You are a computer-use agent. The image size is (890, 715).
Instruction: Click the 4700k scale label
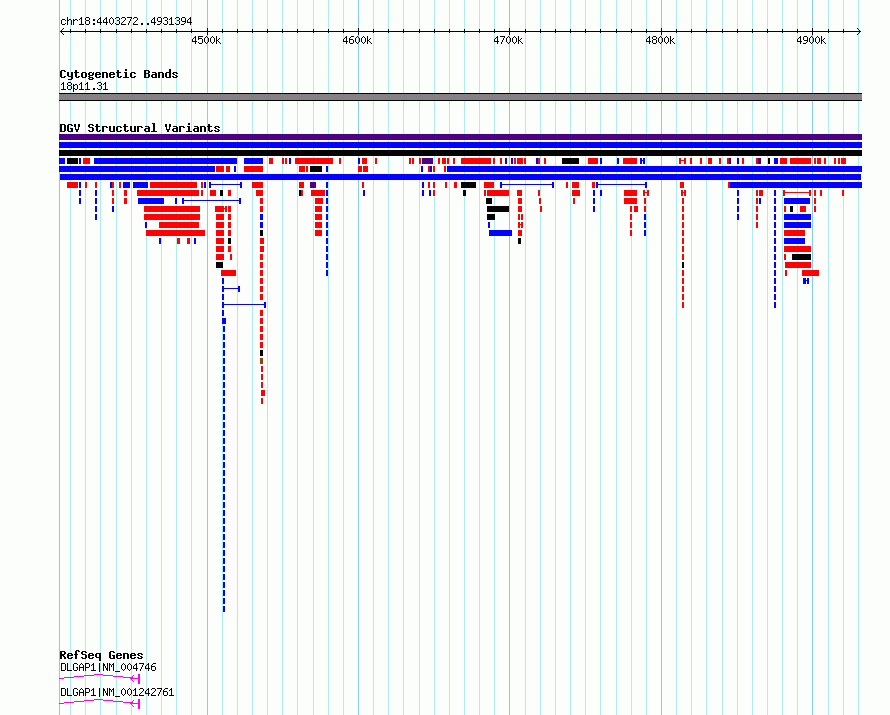pos(508,40)
